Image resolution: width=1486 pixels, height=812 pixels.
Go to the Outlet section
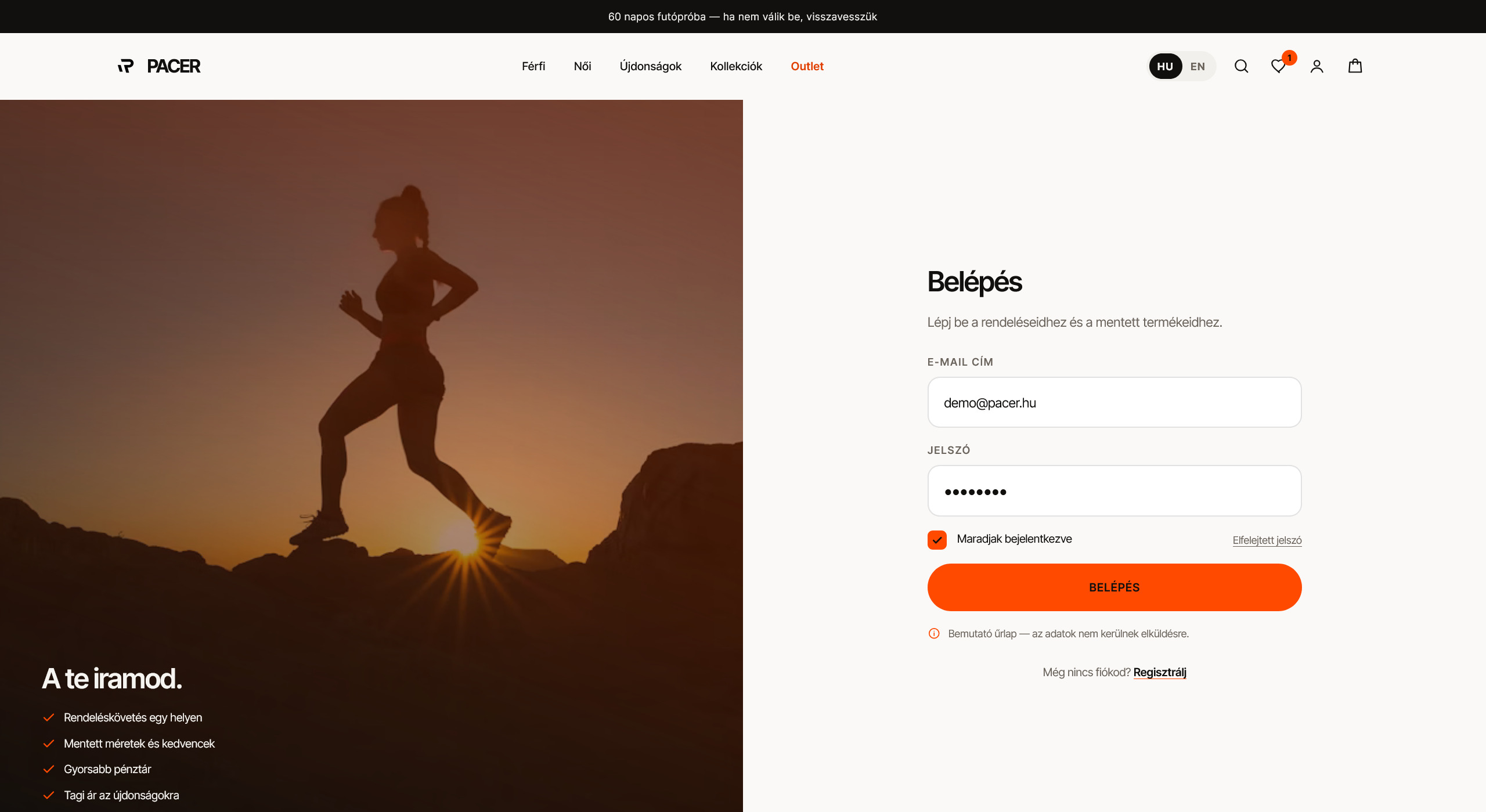click(x=807, y=66)
